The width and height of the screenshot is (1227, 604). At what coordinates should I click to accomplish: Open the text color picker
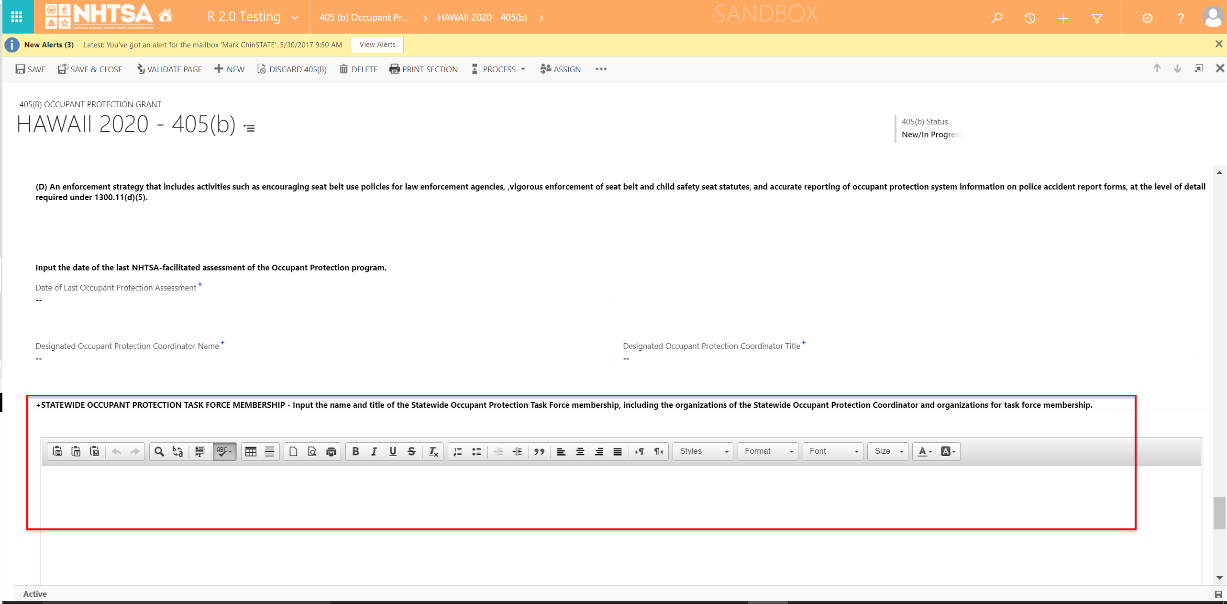coord(924,452)
